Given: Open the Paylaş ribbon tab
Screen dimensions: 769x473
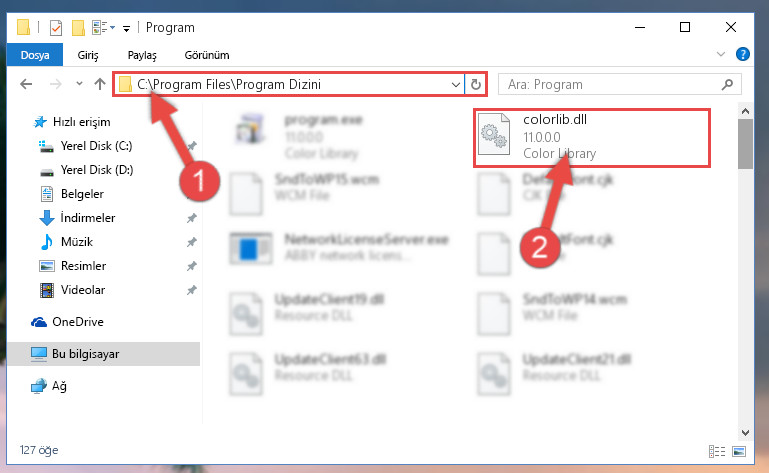Looking at the screenshot, I should click(x=142, y=55).
